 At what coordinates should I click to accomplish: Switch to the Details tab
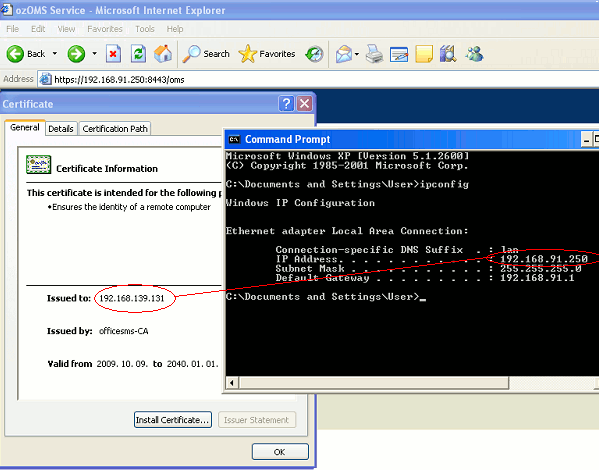(61, 129)
